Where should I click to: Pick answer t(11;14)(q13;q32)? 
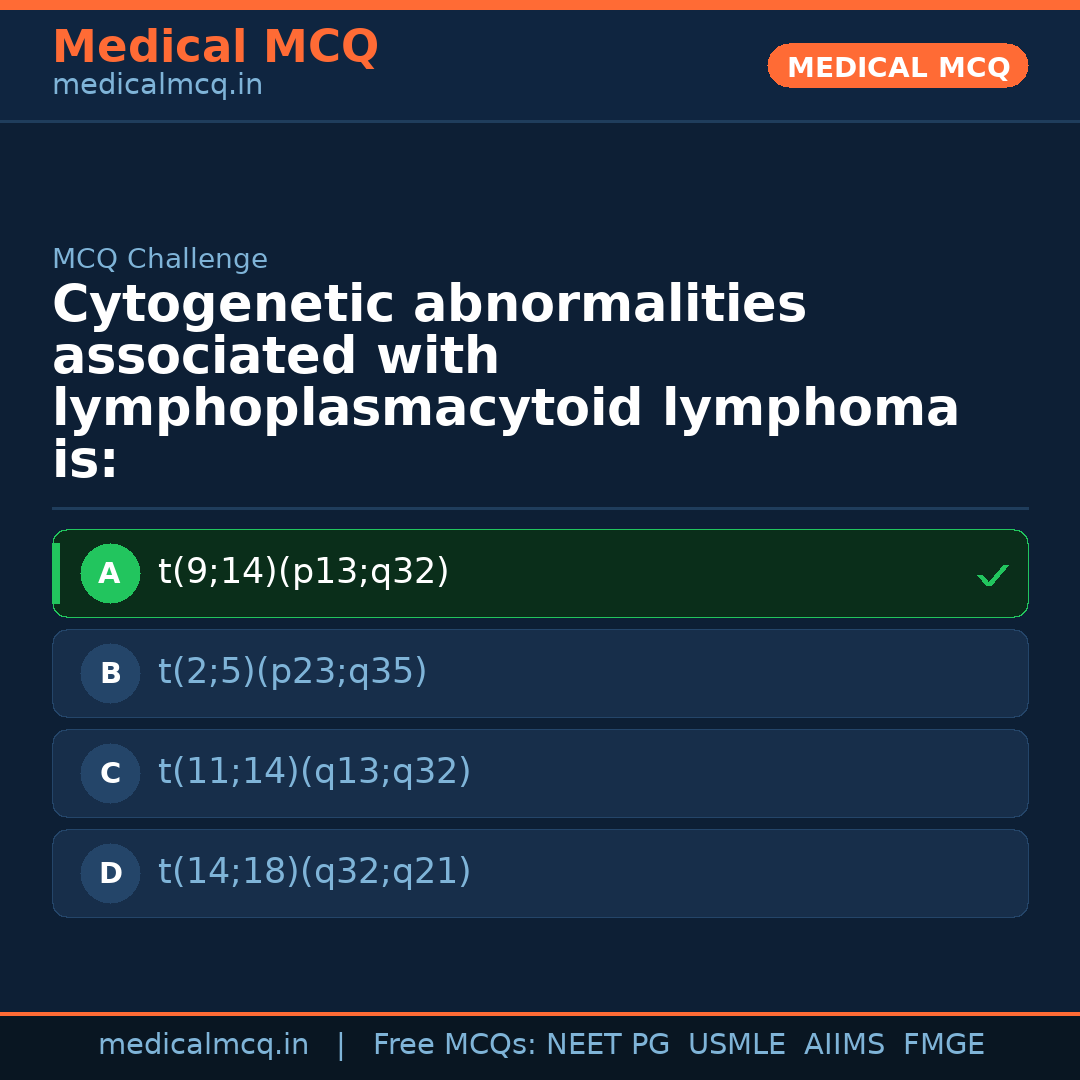coord(315,773)
